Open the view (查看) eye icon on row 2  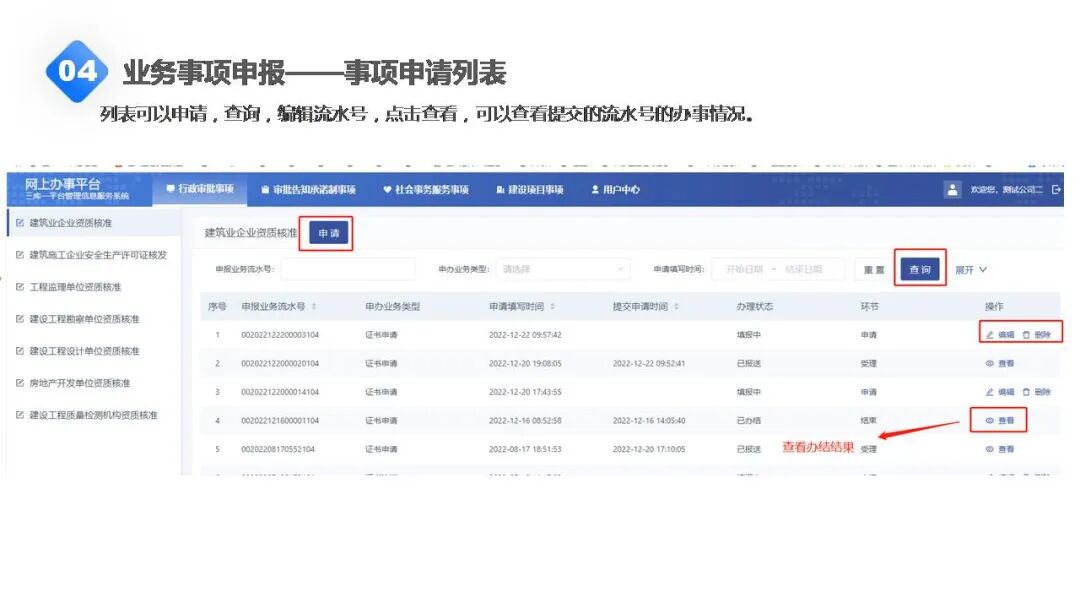(989, 363)
